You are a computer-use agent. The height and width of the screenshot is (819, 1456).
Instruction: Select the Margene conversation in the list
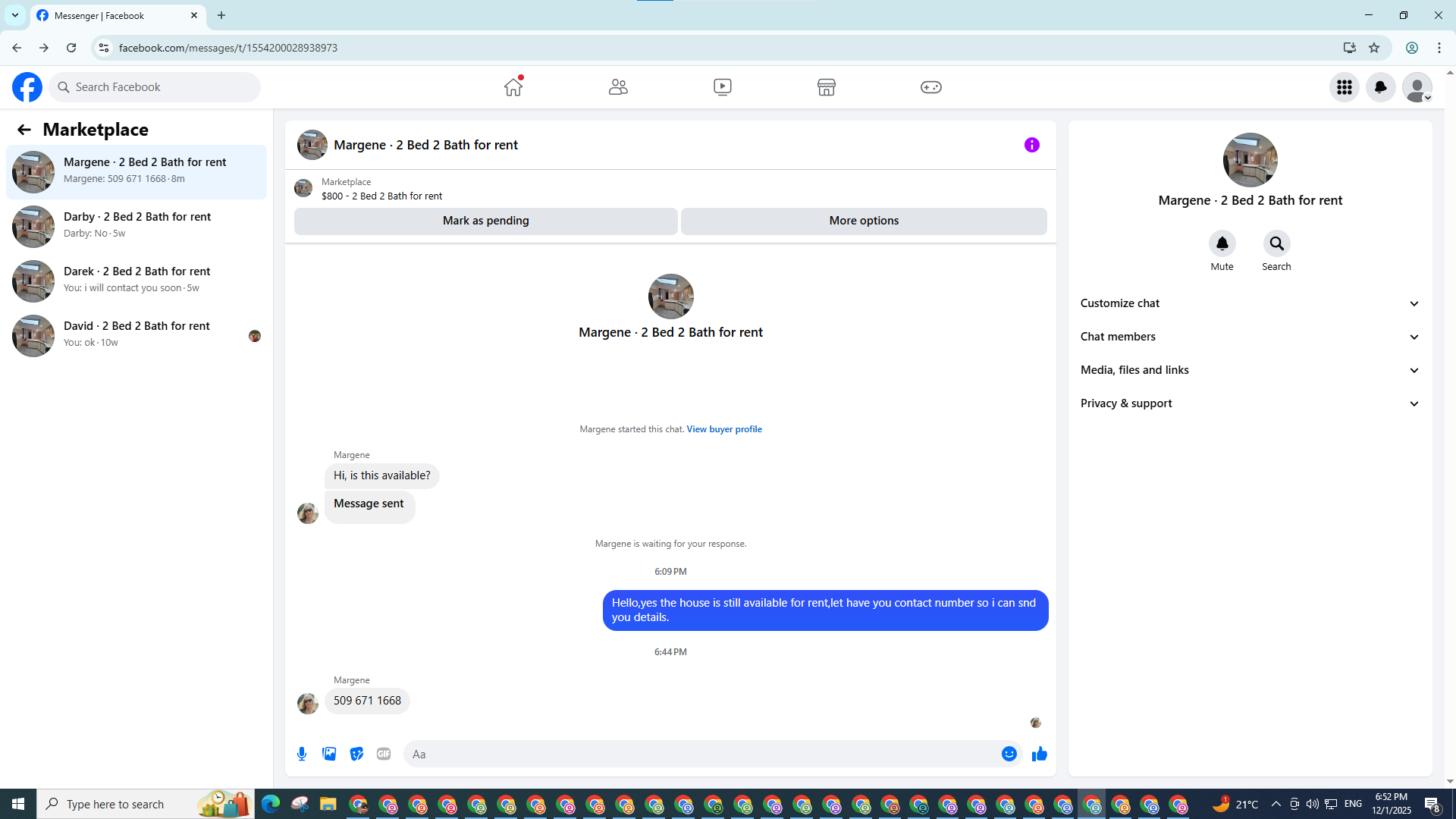tap(136, 172)
